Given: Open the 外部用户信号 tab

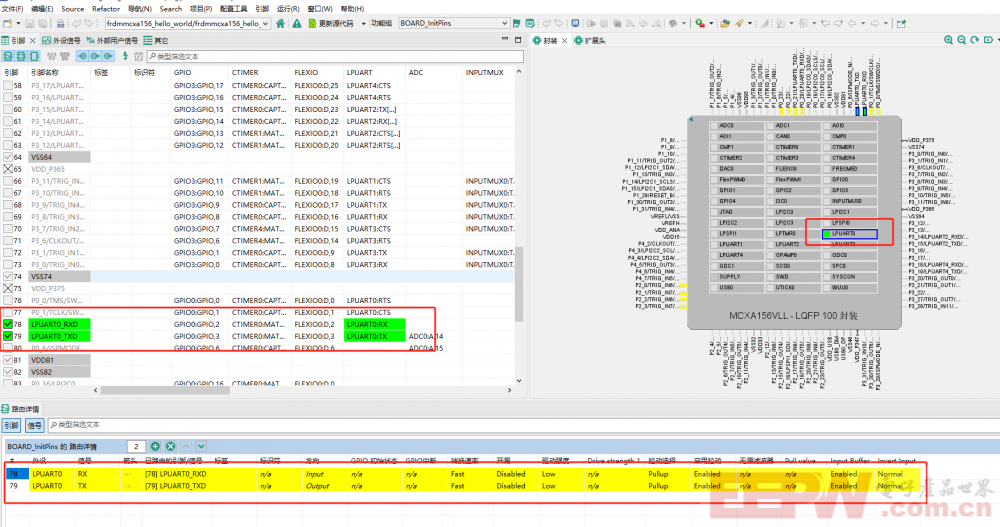Looking at the screenshot, I should point(112,40).
